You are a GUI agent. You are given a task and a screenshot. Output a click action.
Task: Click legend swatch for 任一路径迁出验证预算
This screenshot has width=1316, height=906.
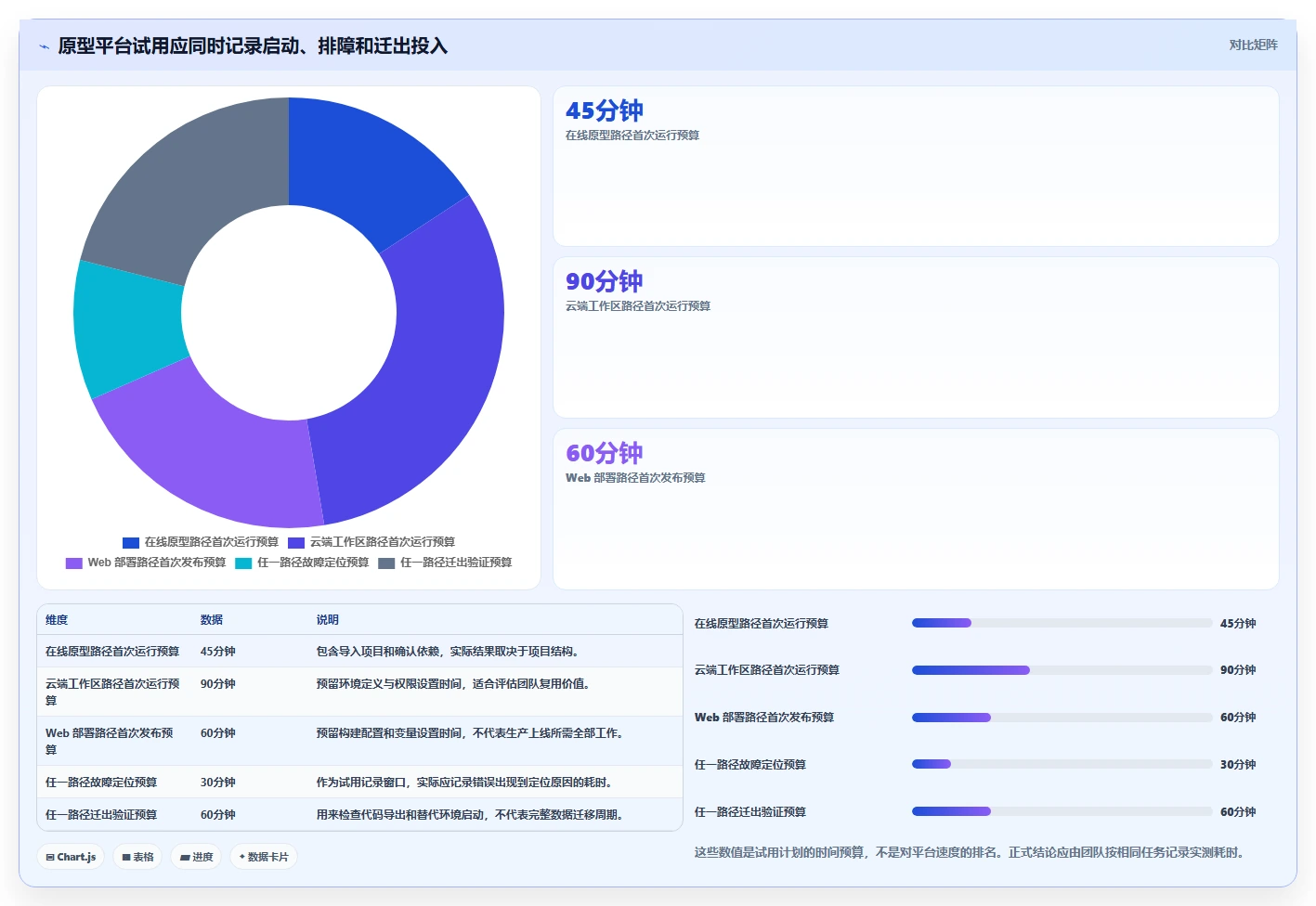[386, 563]
